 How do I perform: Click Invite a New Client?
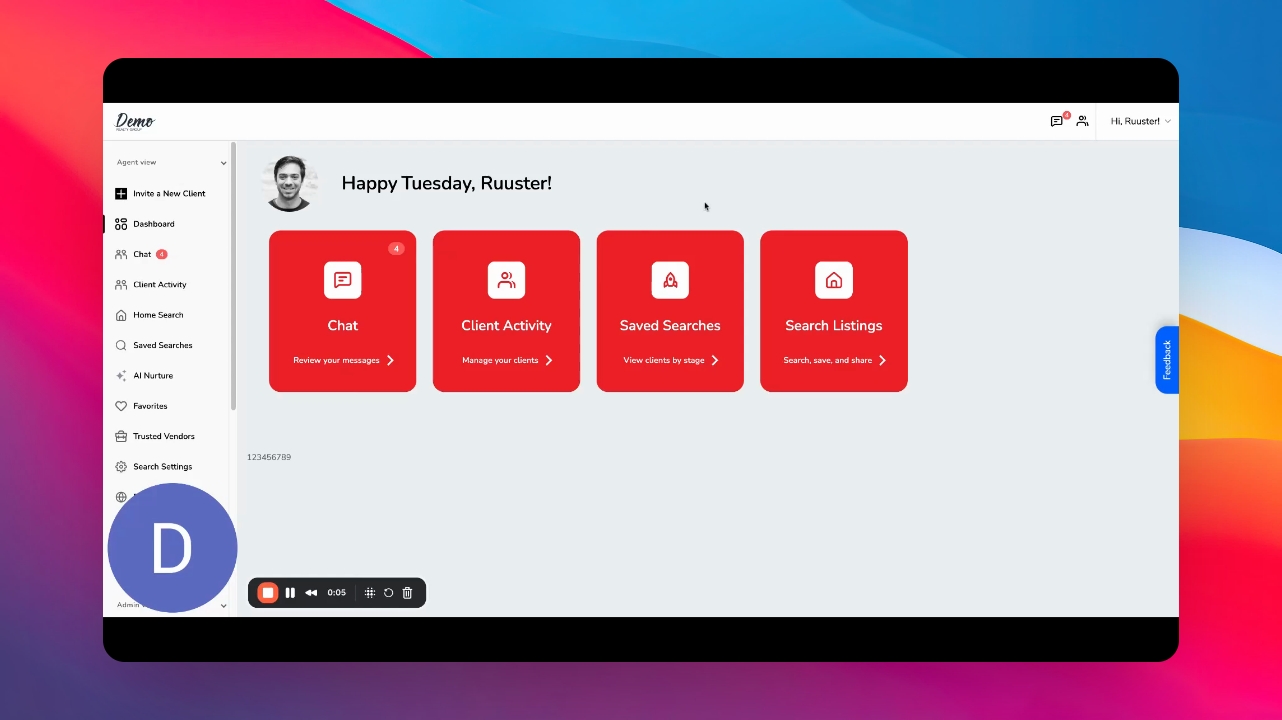coord(169,194)
